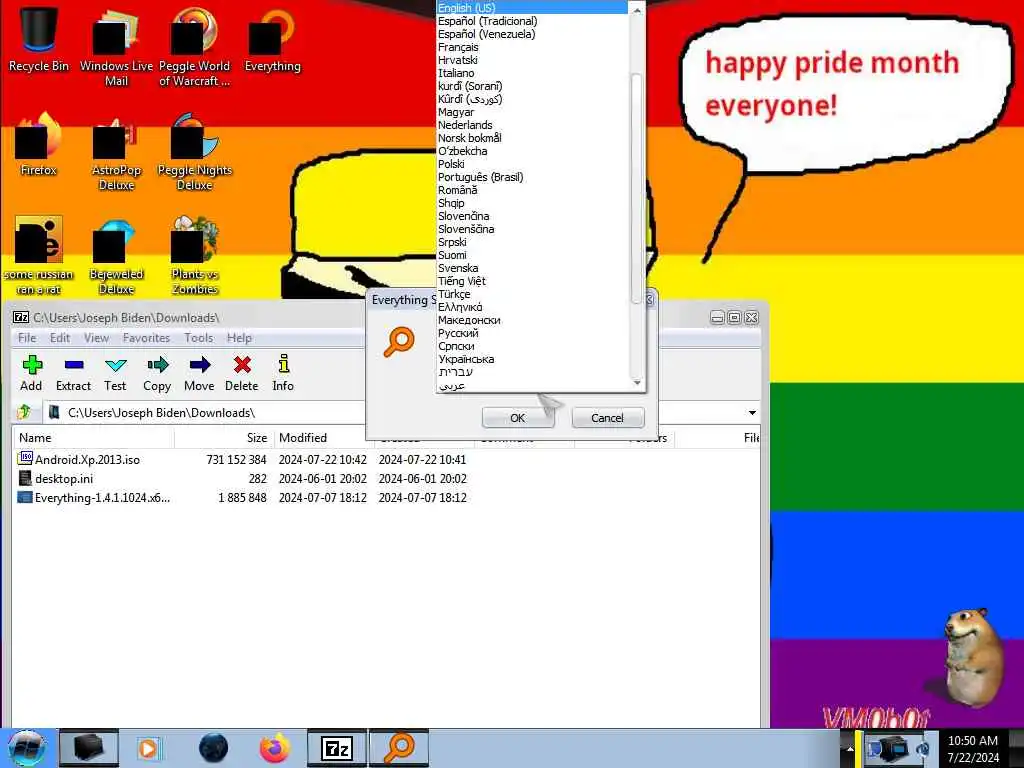Select the Bejeweled Deluxe desktop icon
This screenshot has width=1024, height=768.
coord(116,256)
